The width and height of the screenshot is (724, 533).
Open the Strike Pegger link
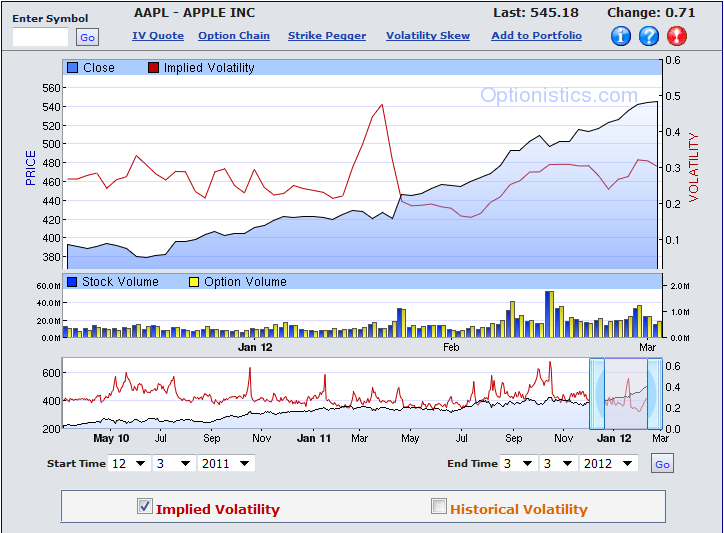(x=327, y=36)
